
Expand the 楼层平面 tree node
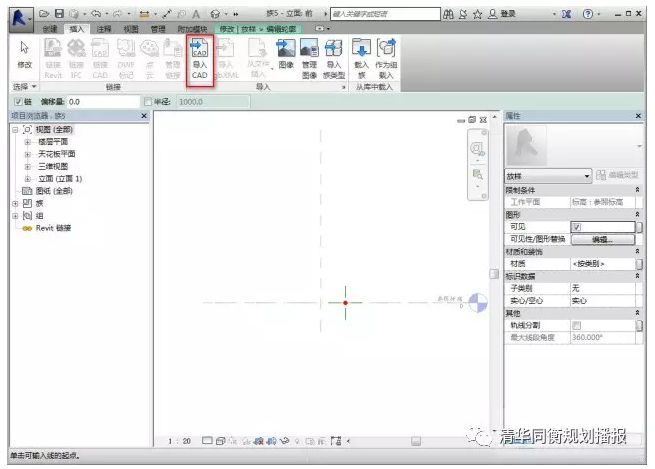(28, 141)
